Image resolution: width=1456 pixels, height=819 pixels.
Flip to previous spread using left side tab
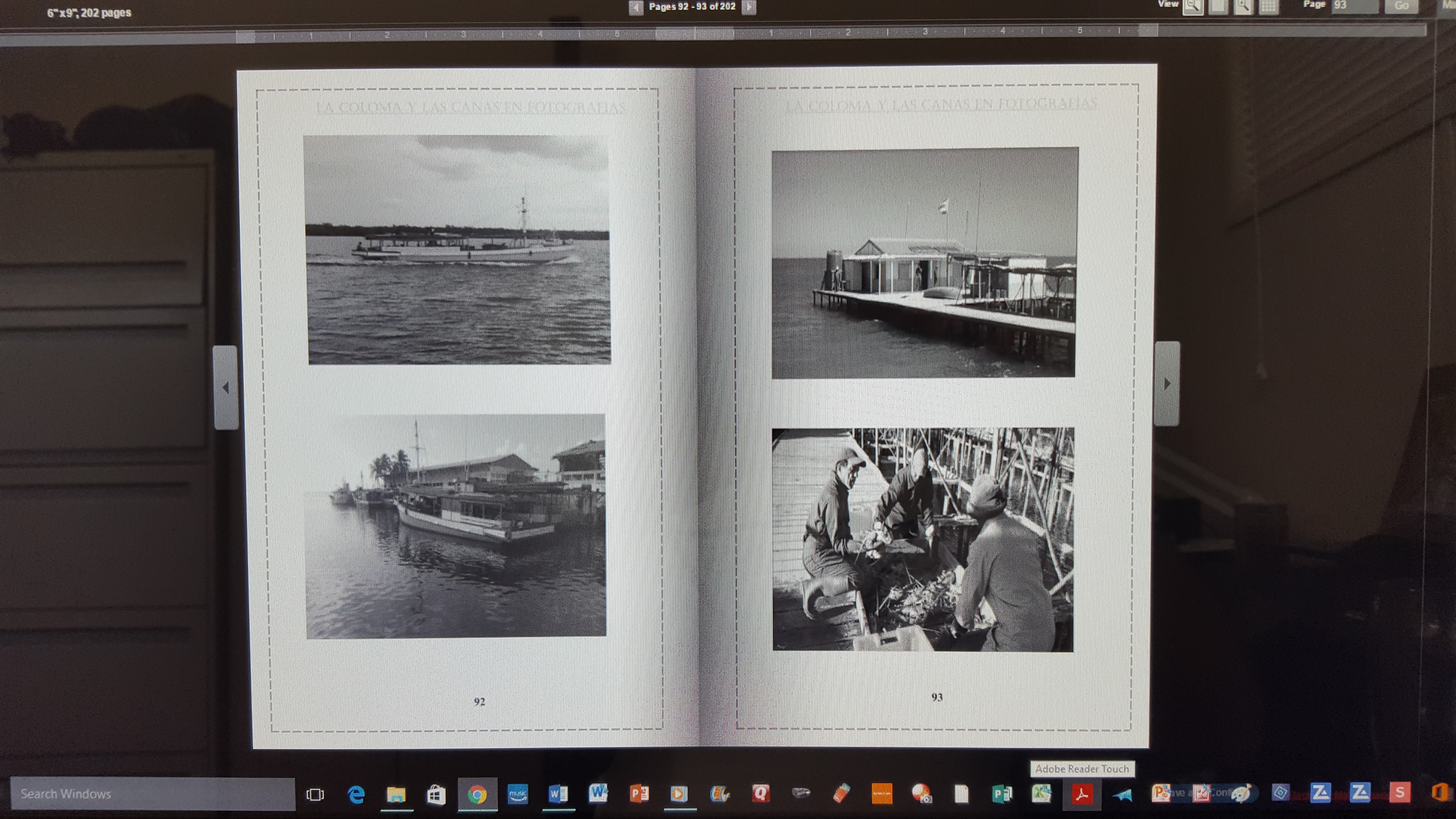[x=226, y=388]
